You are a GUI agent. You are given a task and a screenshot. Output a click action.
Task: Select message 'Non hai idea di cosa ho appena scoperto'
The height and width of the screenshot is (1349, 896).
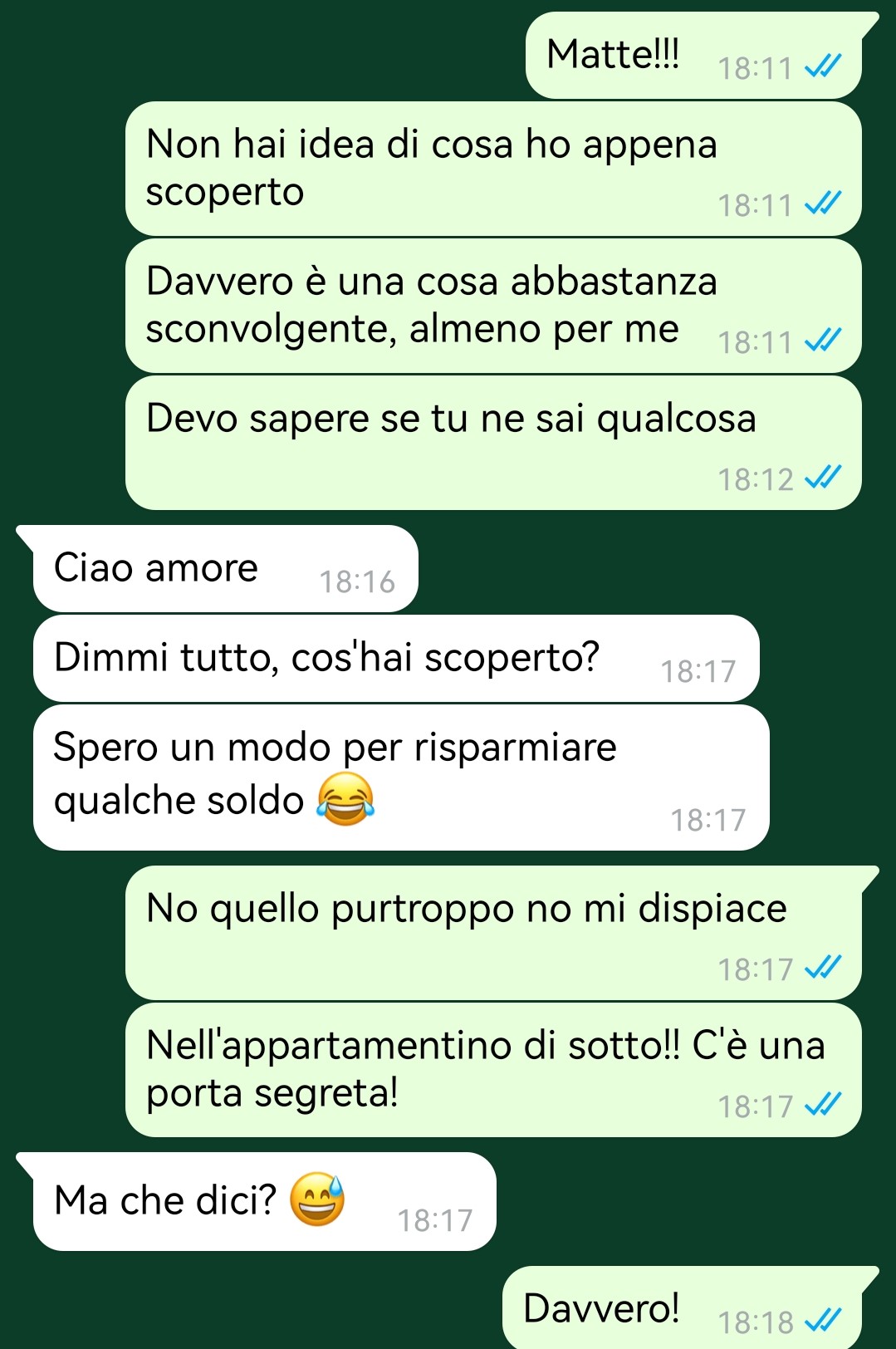click(493, 169)
